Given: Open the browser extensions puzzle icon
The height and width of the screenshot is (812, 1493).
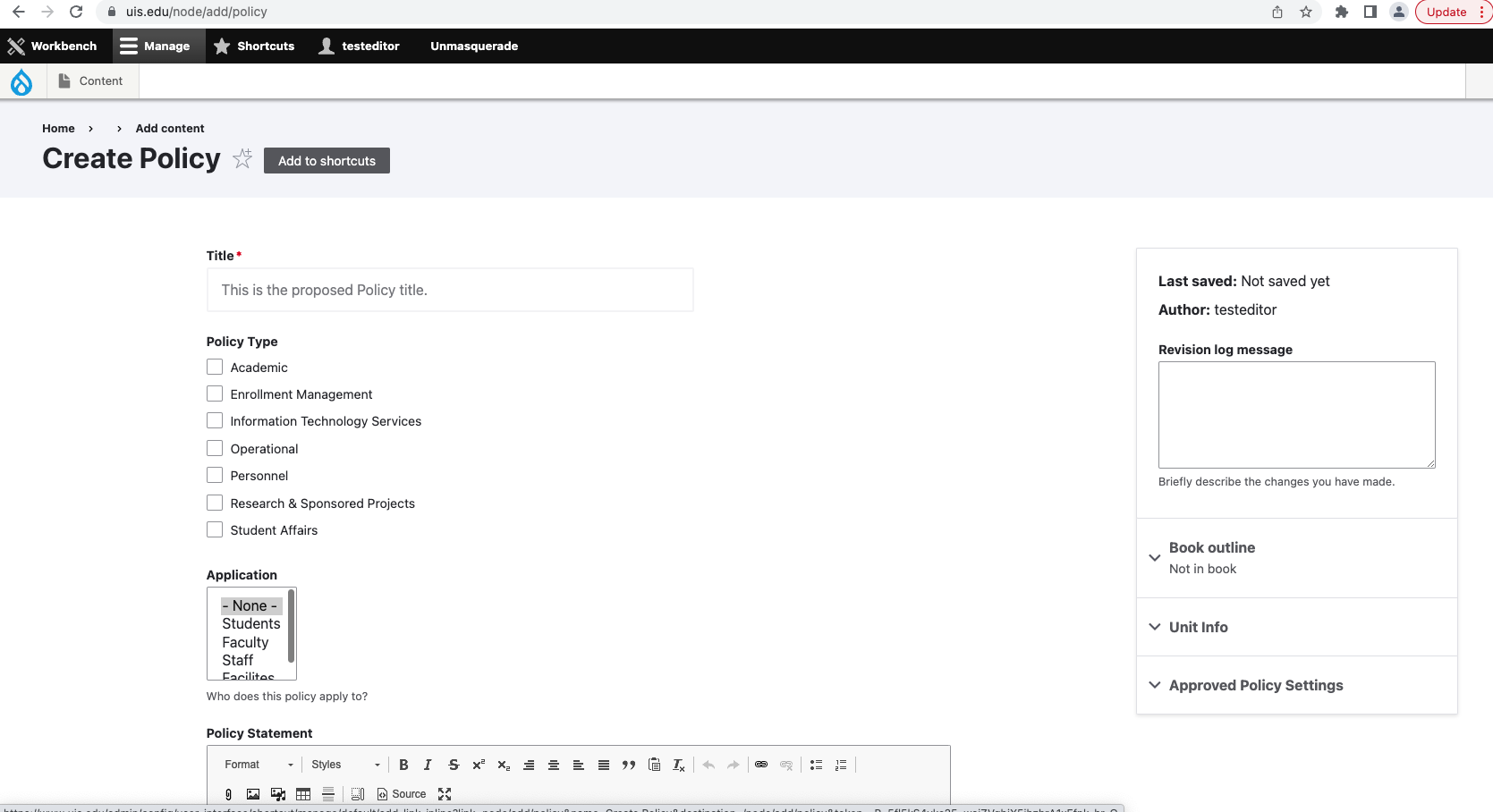Looking at the screenshot, I should (1341, 12).
